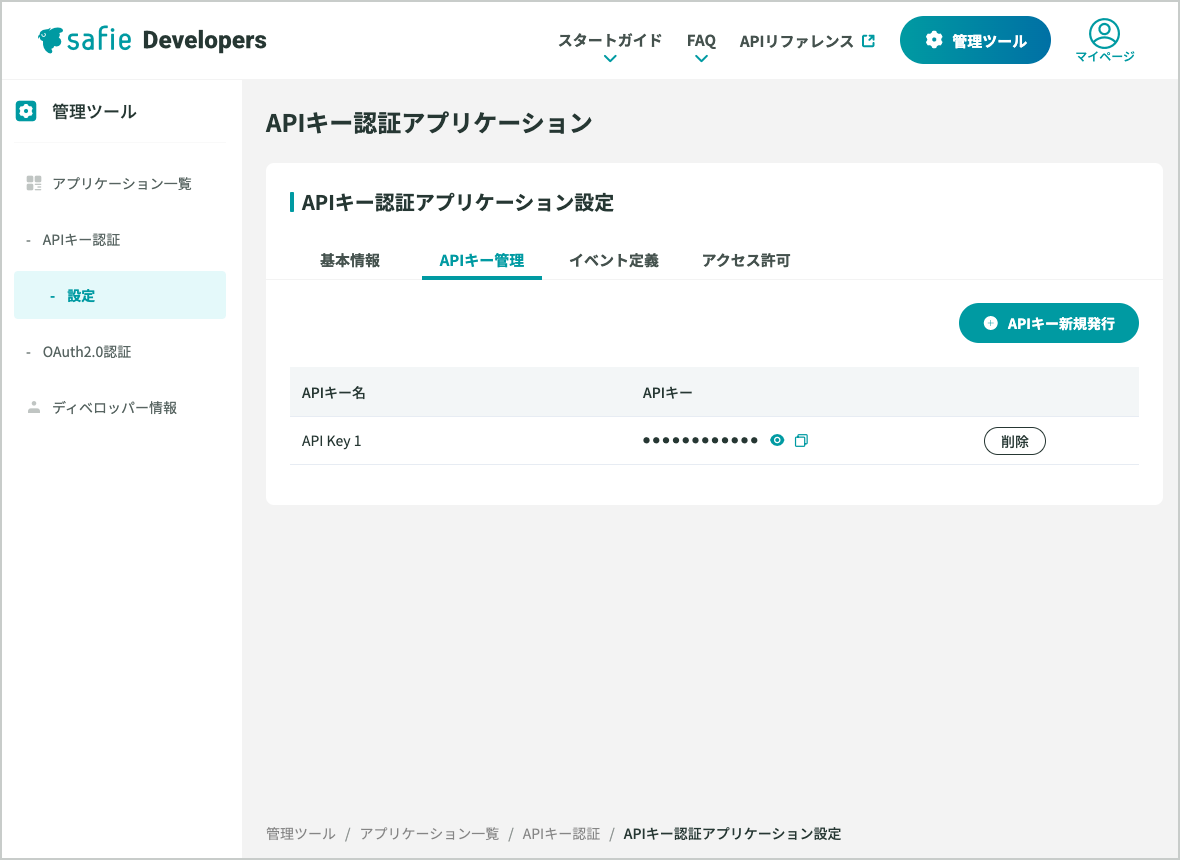Click the person icon next to ディベロッパー情報
This screenshot has height=860, width=1180.
point(34,407)
